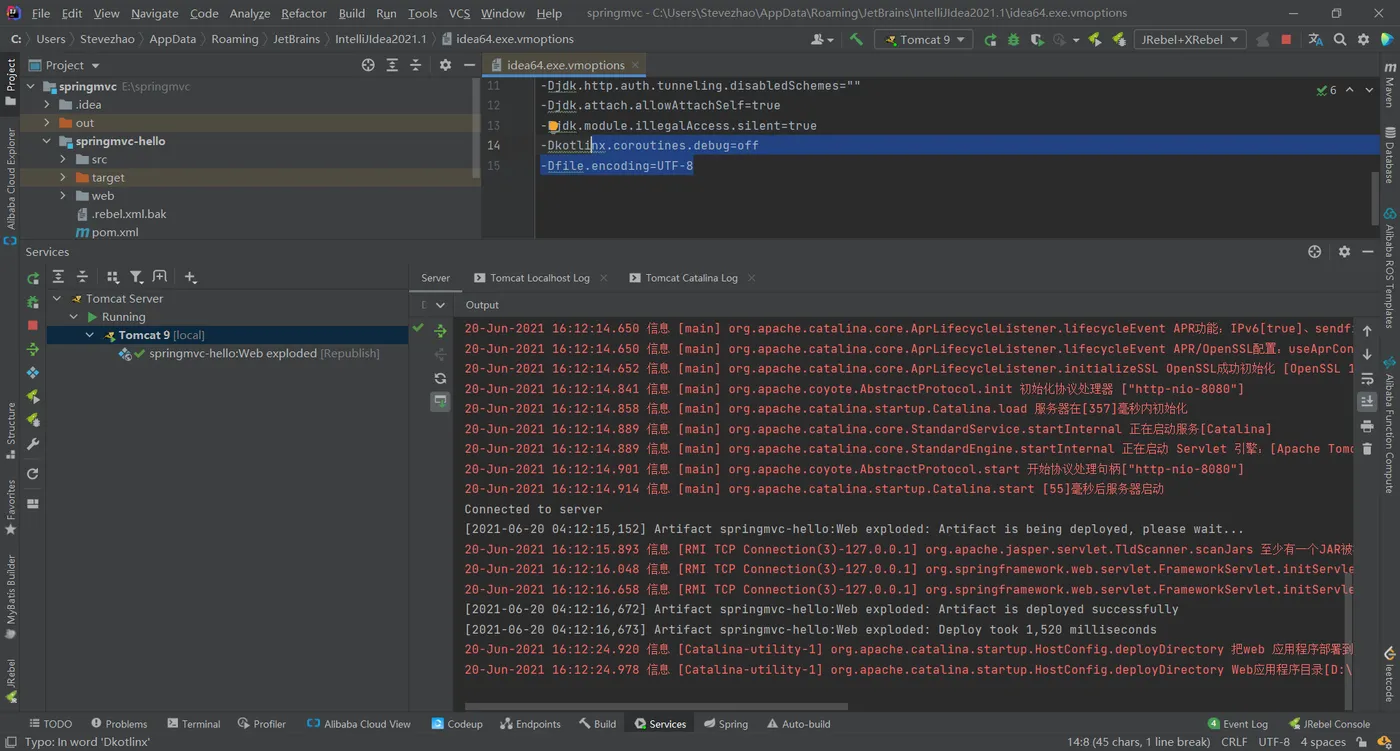The width and height of the screenshot is (1400, 751).
Task: Expand the .idea folder
Action: click(x=47, y=105)
